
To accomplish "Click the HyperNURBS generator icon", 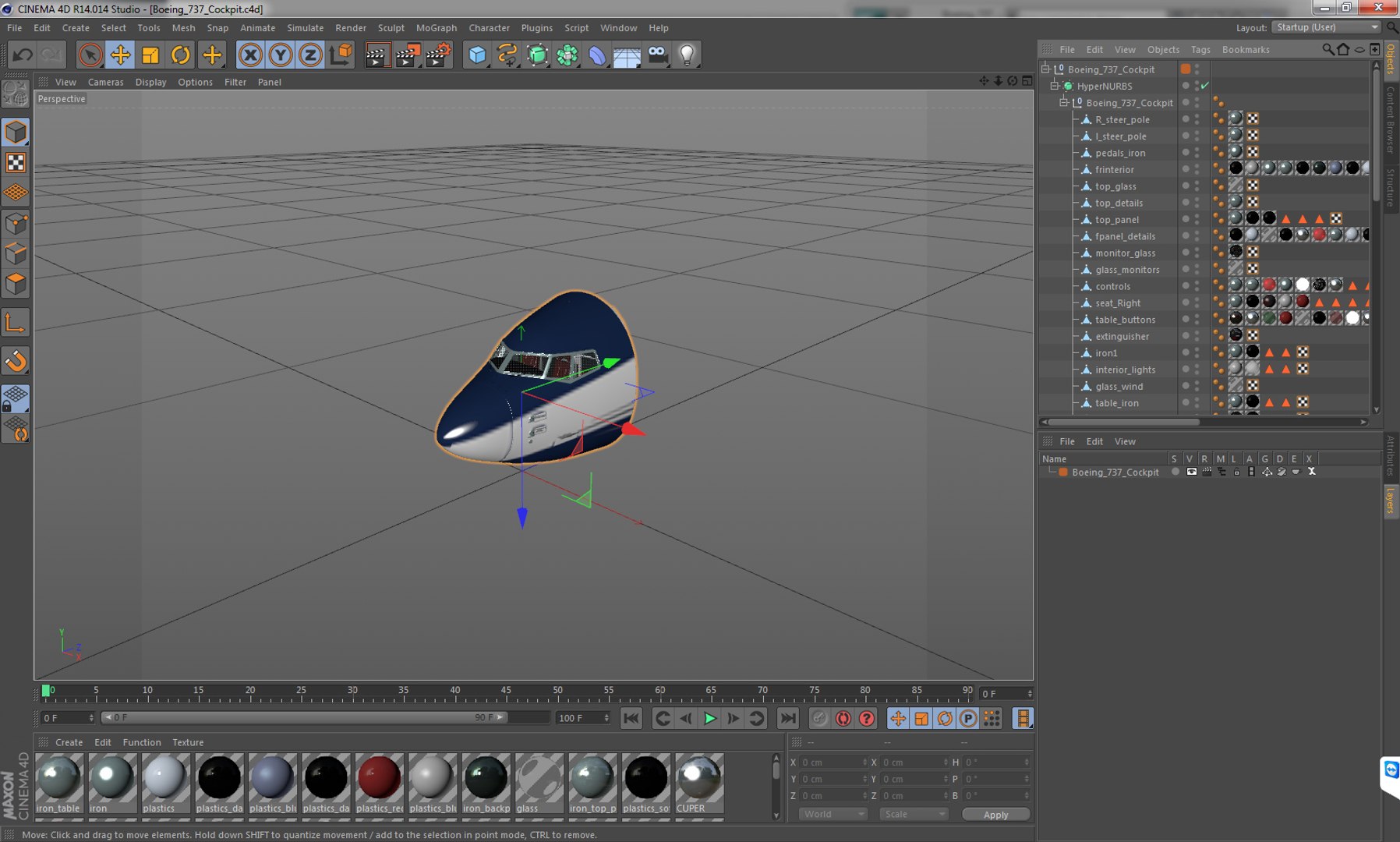I will click(x=537, y=55).
